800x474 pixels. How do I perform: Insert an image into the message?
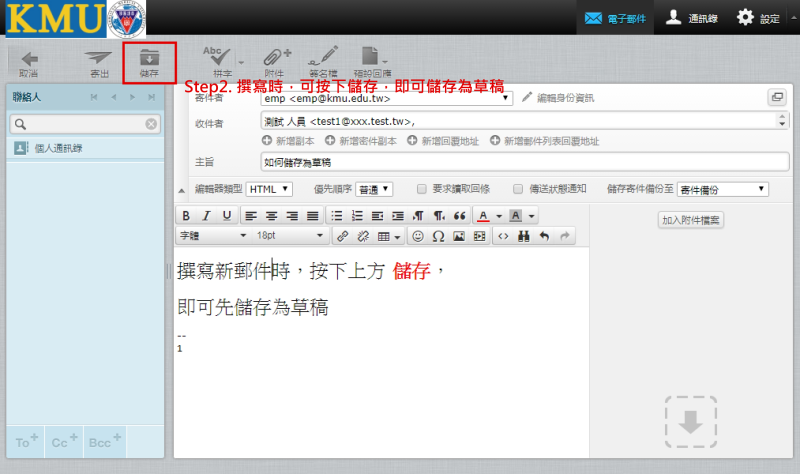[x=459, y=236]
